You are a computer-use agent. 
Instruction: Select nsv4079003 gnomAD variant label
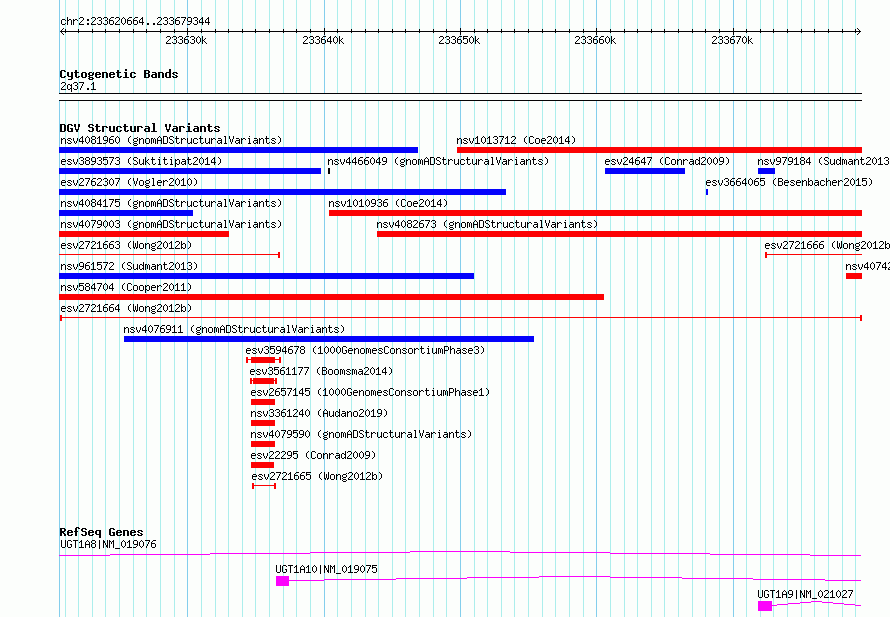tap(171, 224)
